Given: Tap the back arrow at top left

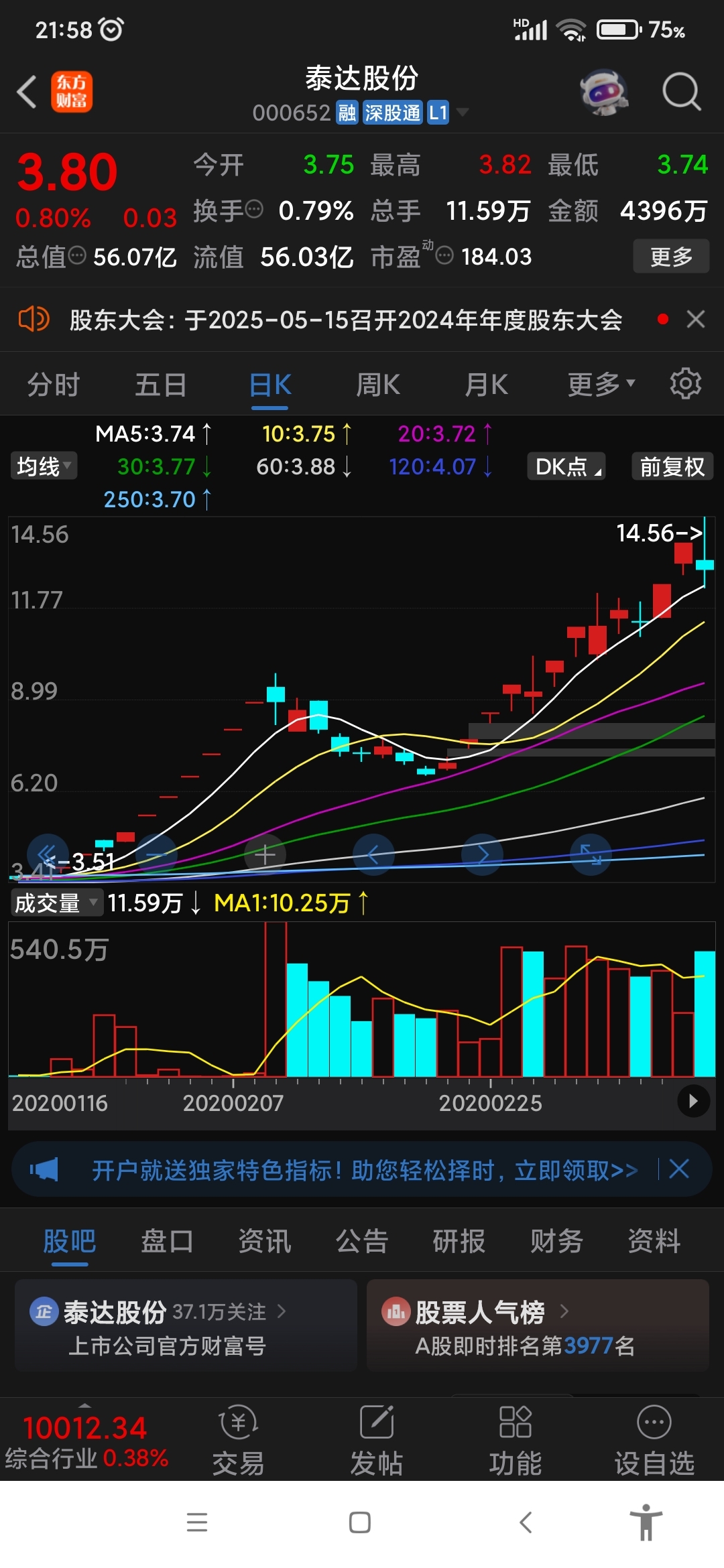Looking at the screenshot, I should point(27,91).
